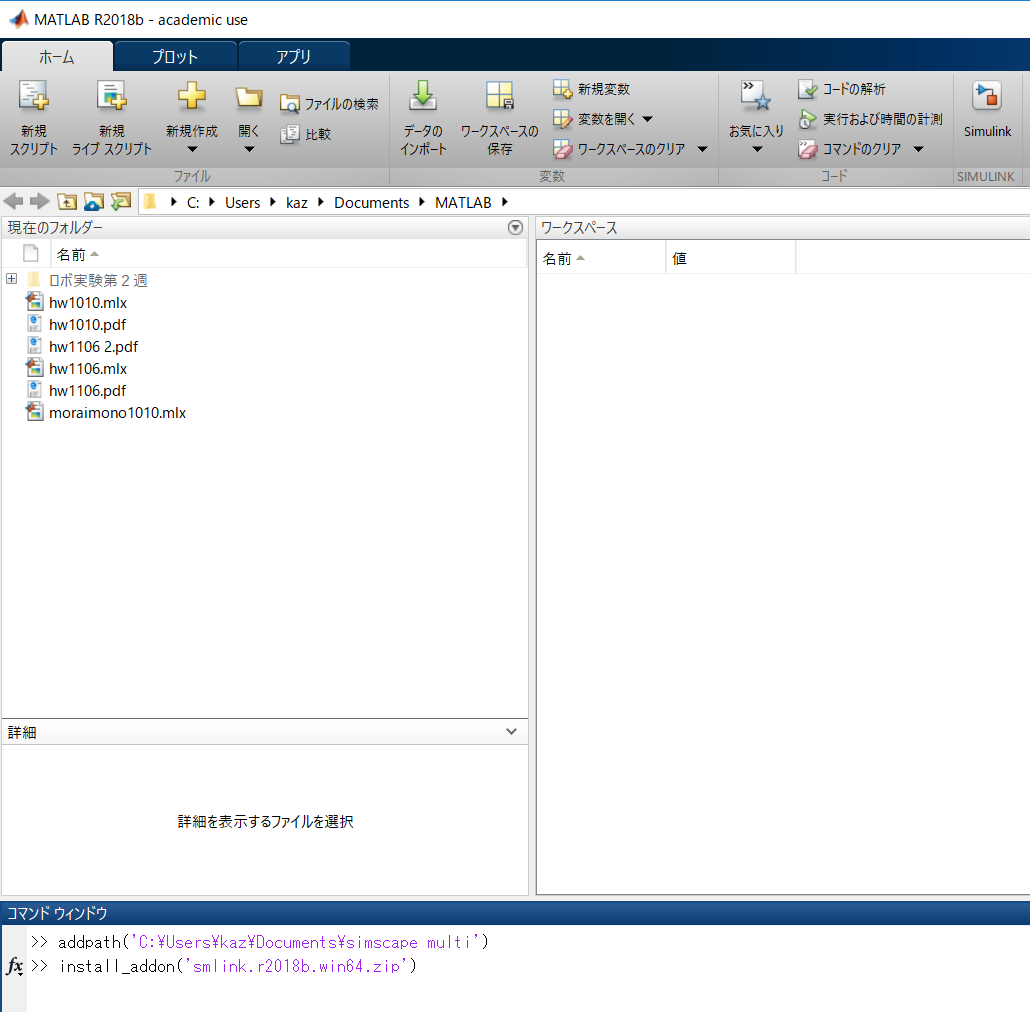Click the ワークスペース panel title
The width and height of the screenshot is (1030, 1012).
[579, 228]
